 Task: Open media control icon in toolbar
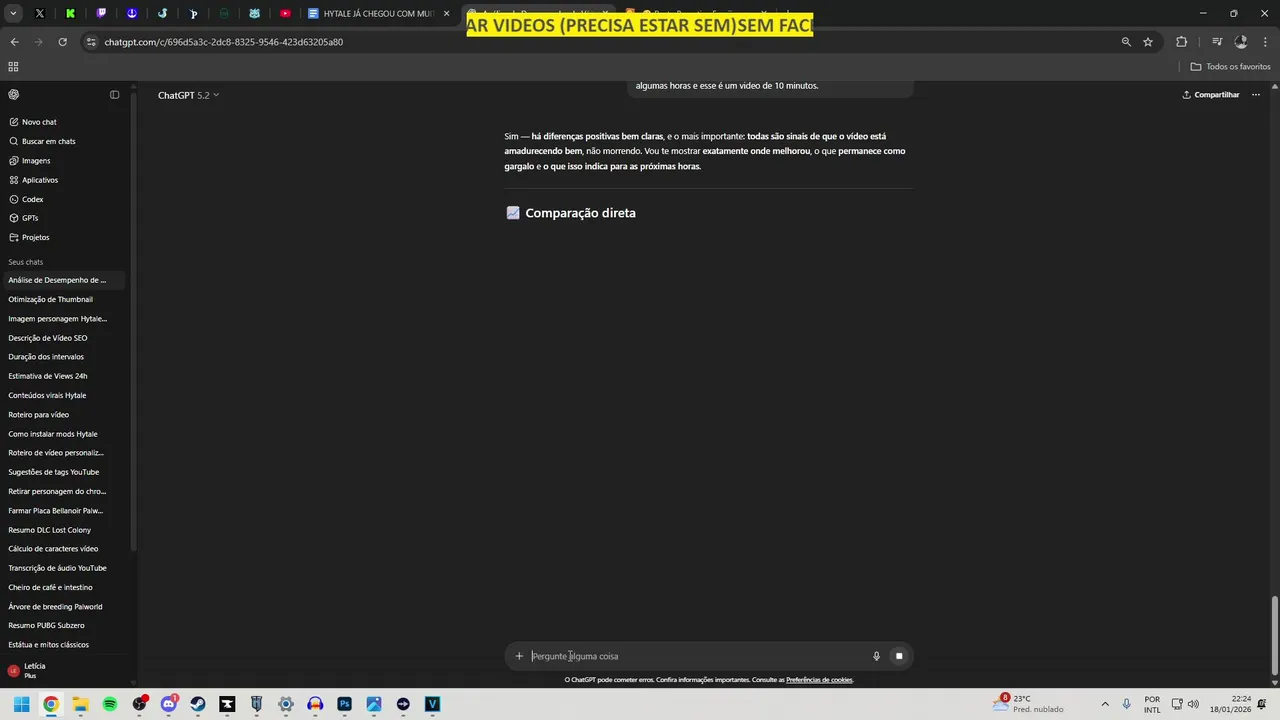point(1216,42)
